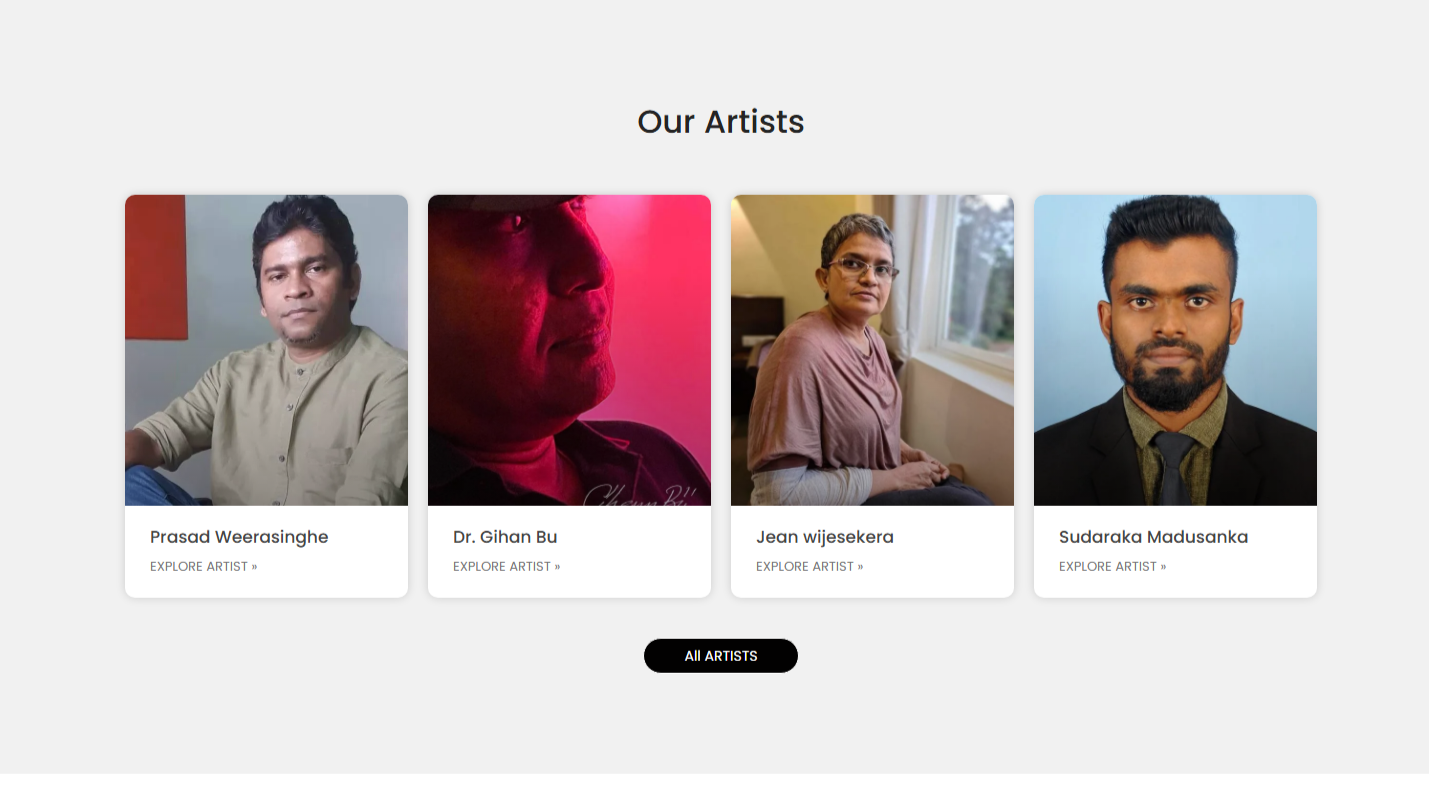The height and width of the screenshot is (787, 1429).
Task: Click the » arrow in Jean's Explore link
Action: point(860,567)
